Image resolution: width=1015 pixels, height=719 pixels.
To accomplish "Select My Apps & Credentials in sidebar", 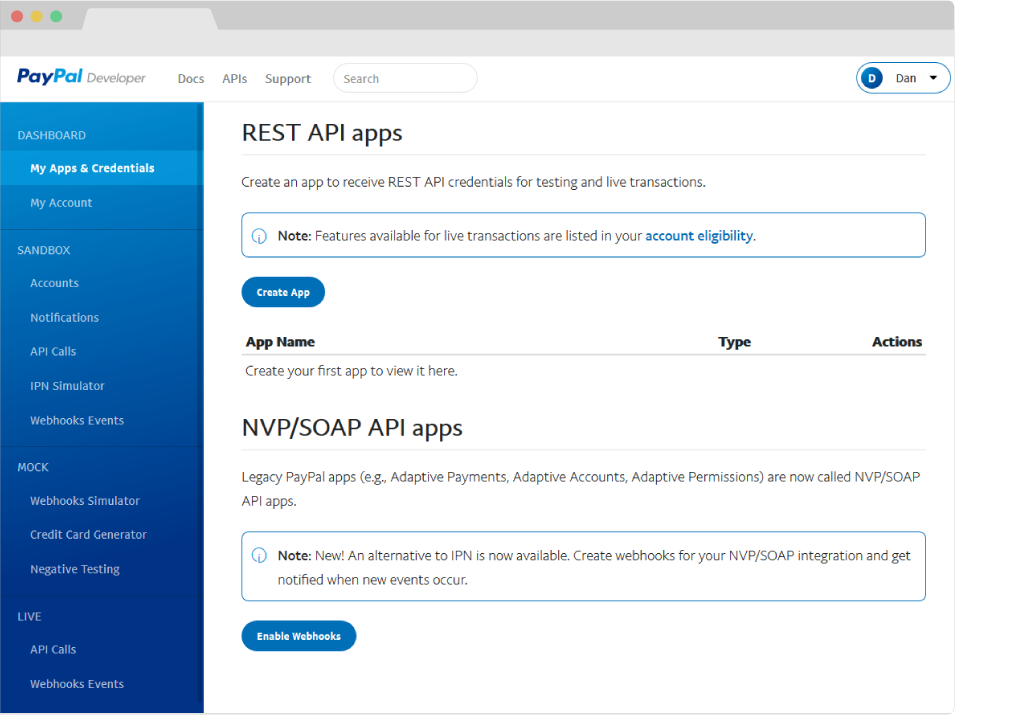I will (x=92, y=168).
